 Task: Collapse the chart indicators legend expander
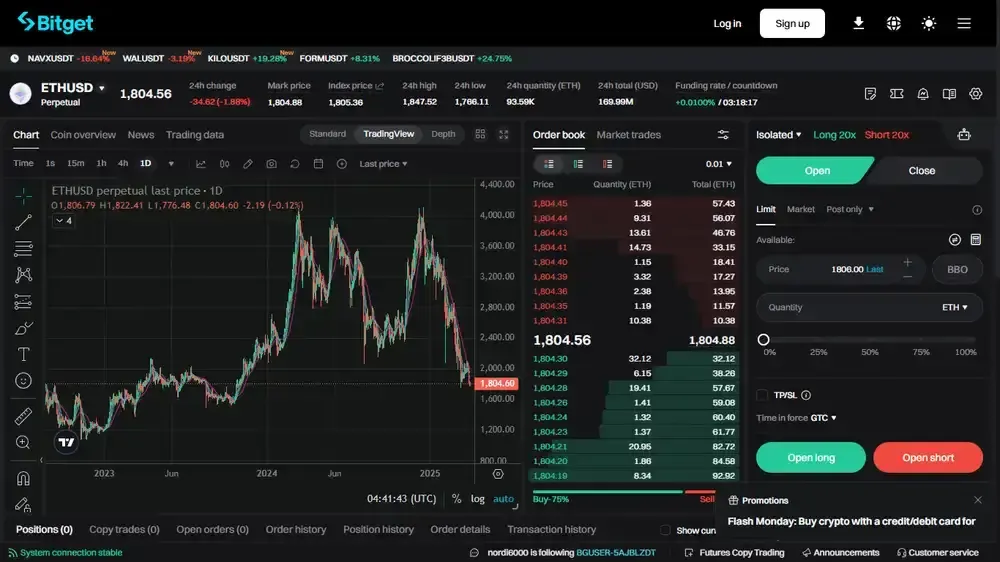click(63, 221)
